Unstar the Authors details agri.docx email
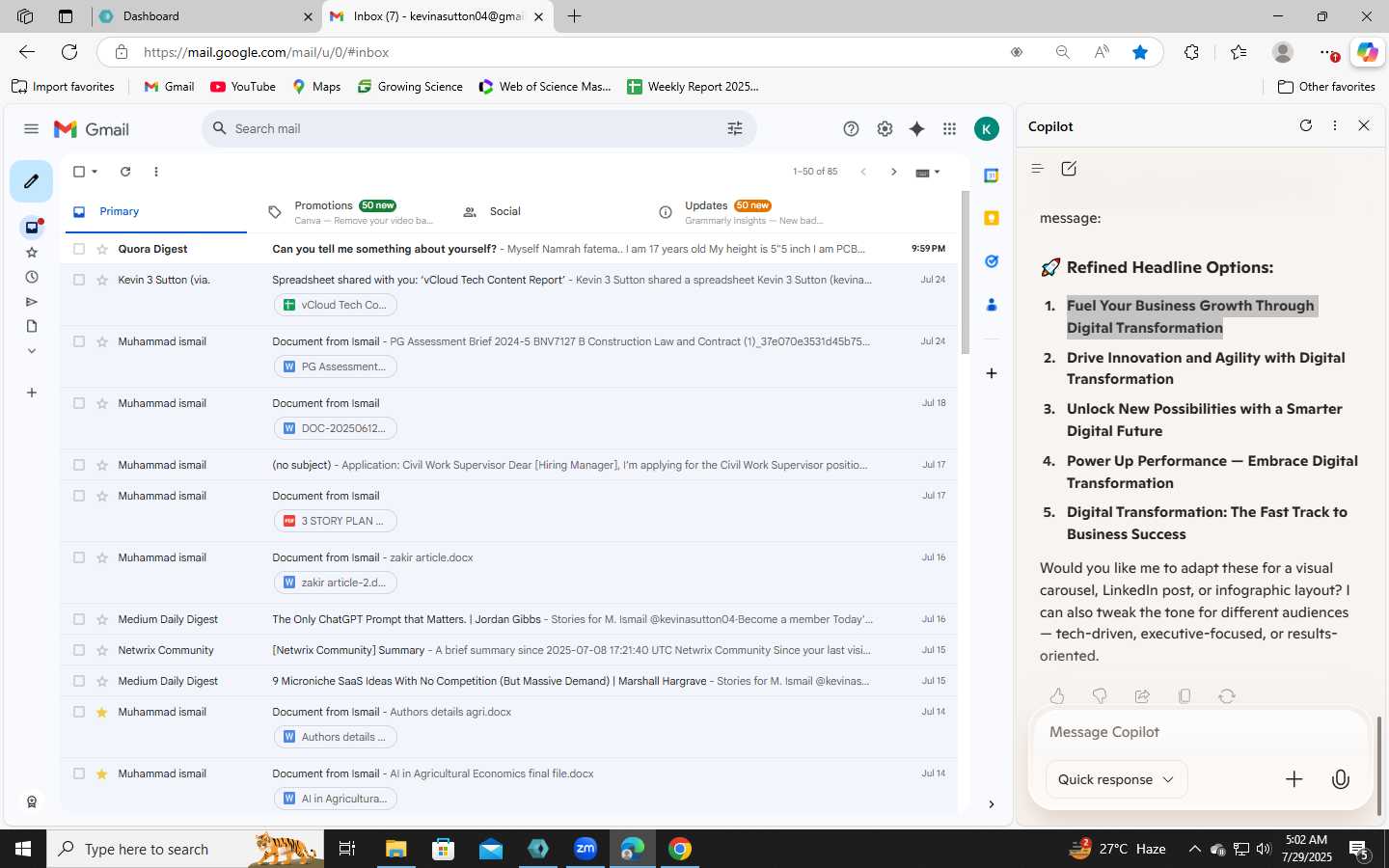Screen dimensions: 1389x868 [102, 712]
